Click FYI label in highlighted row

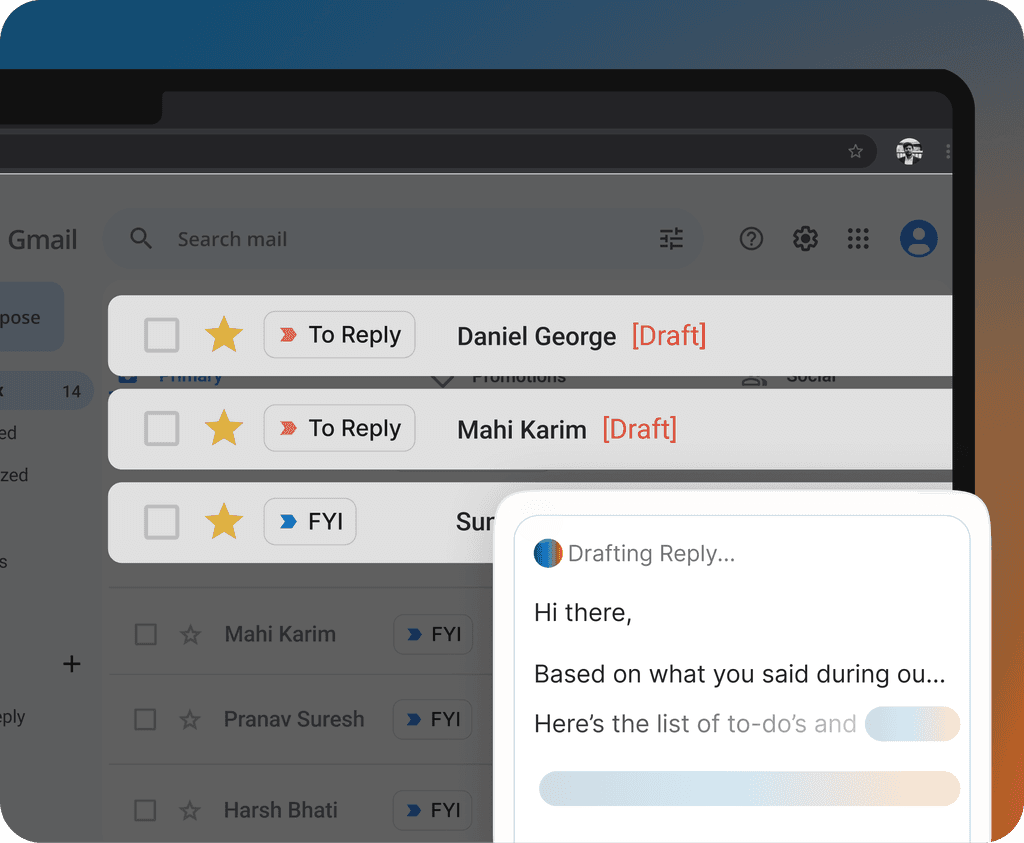click(310, 522)
